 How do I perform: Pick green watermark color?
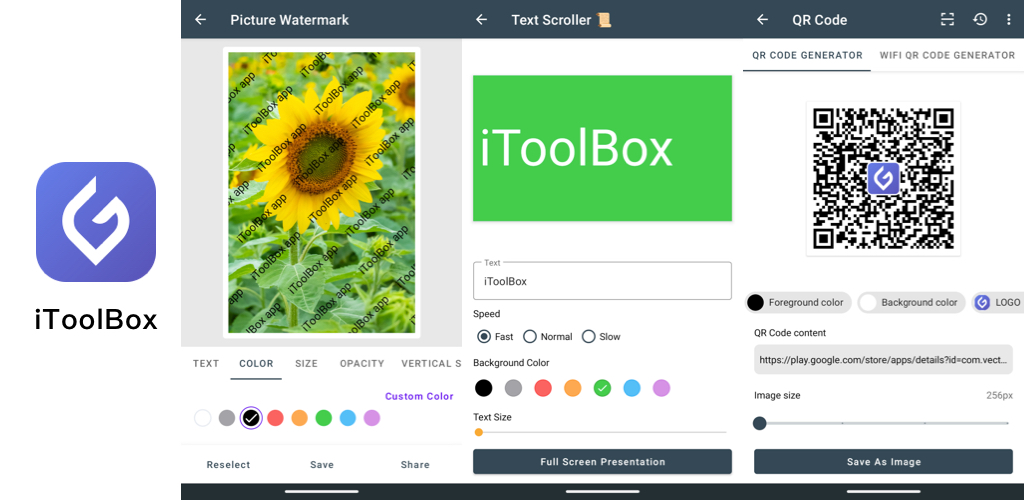point(324,418)
